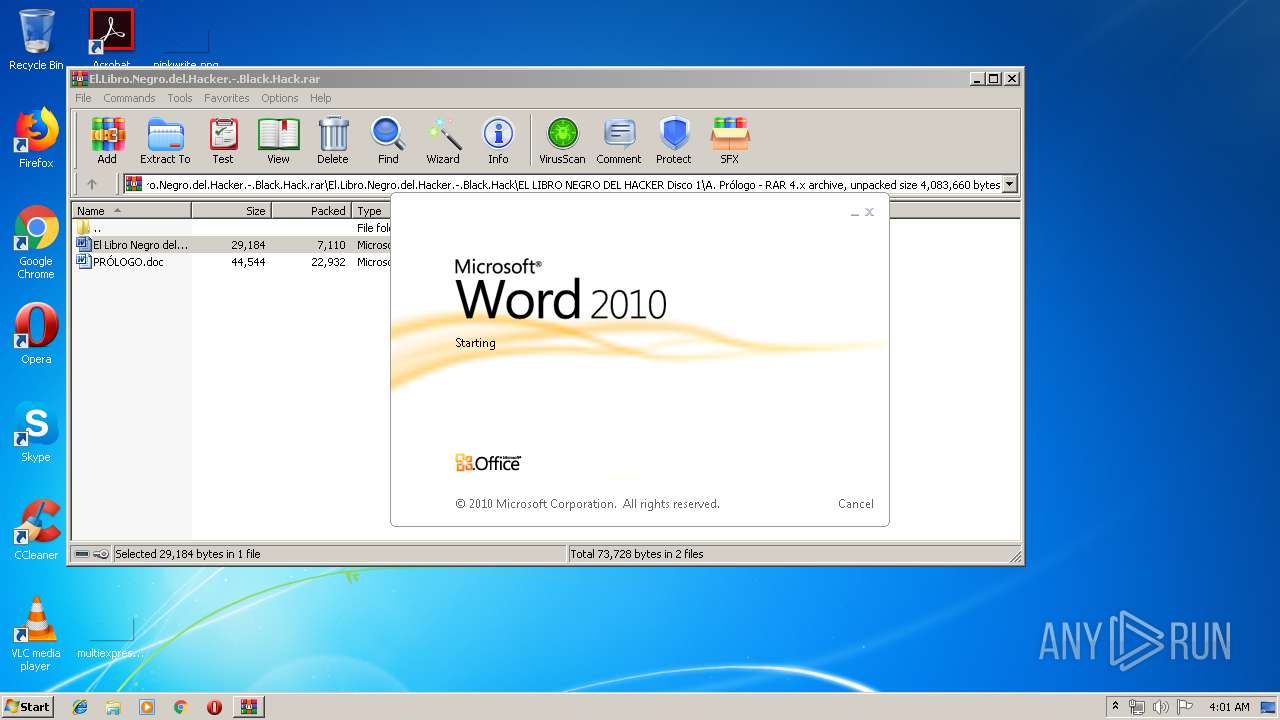Open the Find magnifier tool
The width and height of the screenshot is (1280, 720).
(388, 140)
